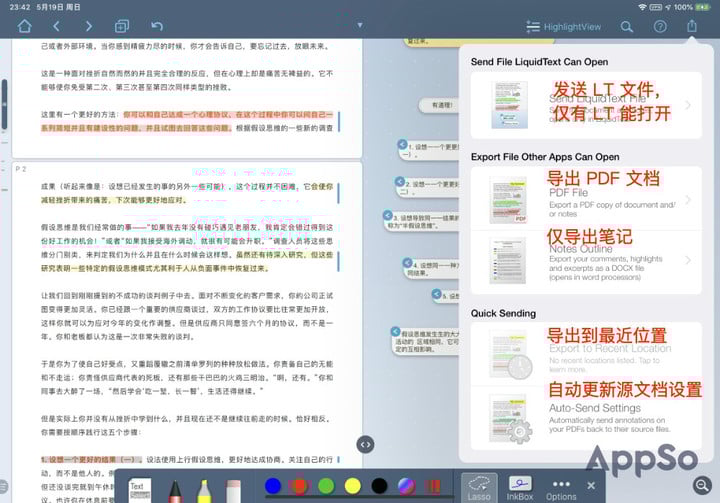
Task: Open Auto-Send Settings
Action: point(586,418)
